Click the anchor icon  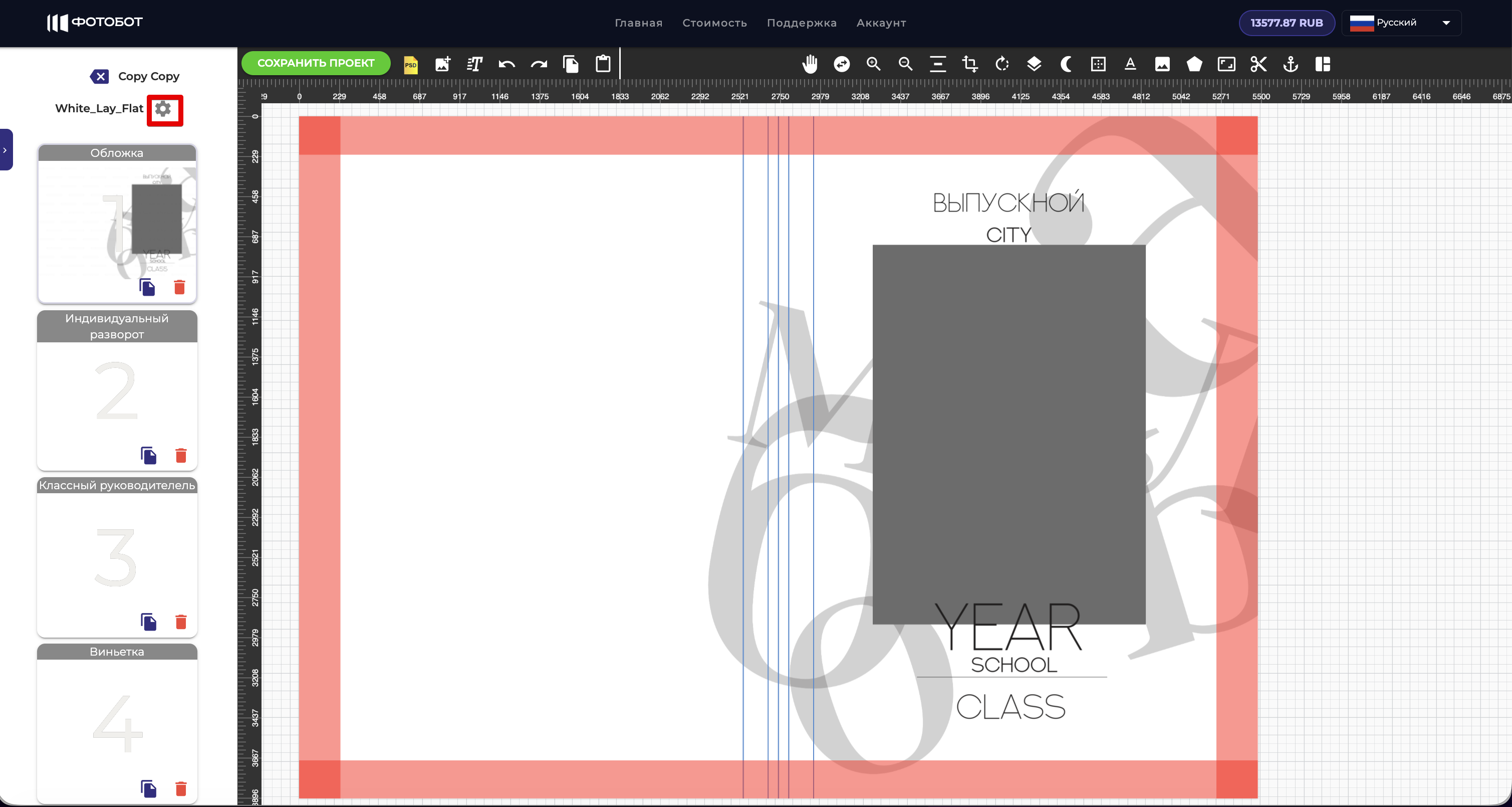pyautogui.click(x=1291, y=64)
